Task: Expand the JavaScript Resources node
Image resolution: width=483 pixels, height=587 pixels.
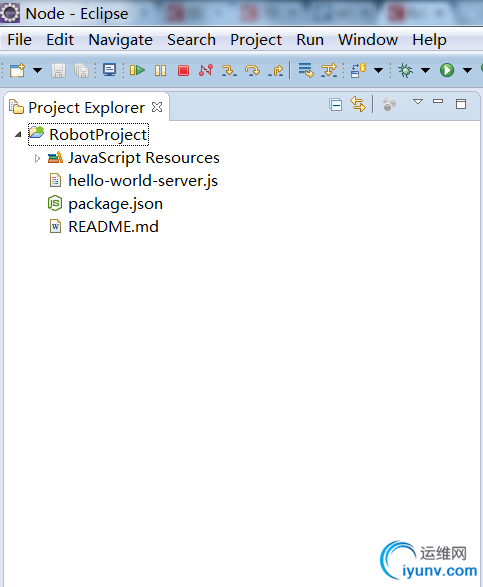Action: coord(37,159)
